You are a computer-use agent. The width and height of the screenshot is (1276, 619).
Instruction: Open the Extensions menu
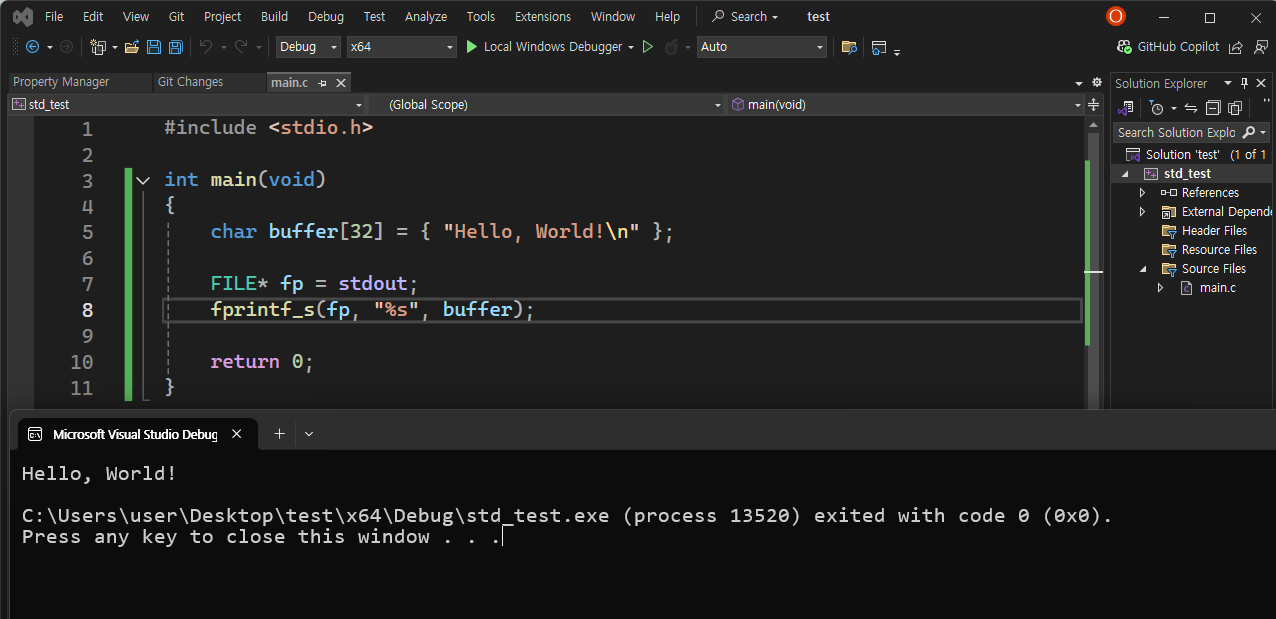(x=543, y=17)
